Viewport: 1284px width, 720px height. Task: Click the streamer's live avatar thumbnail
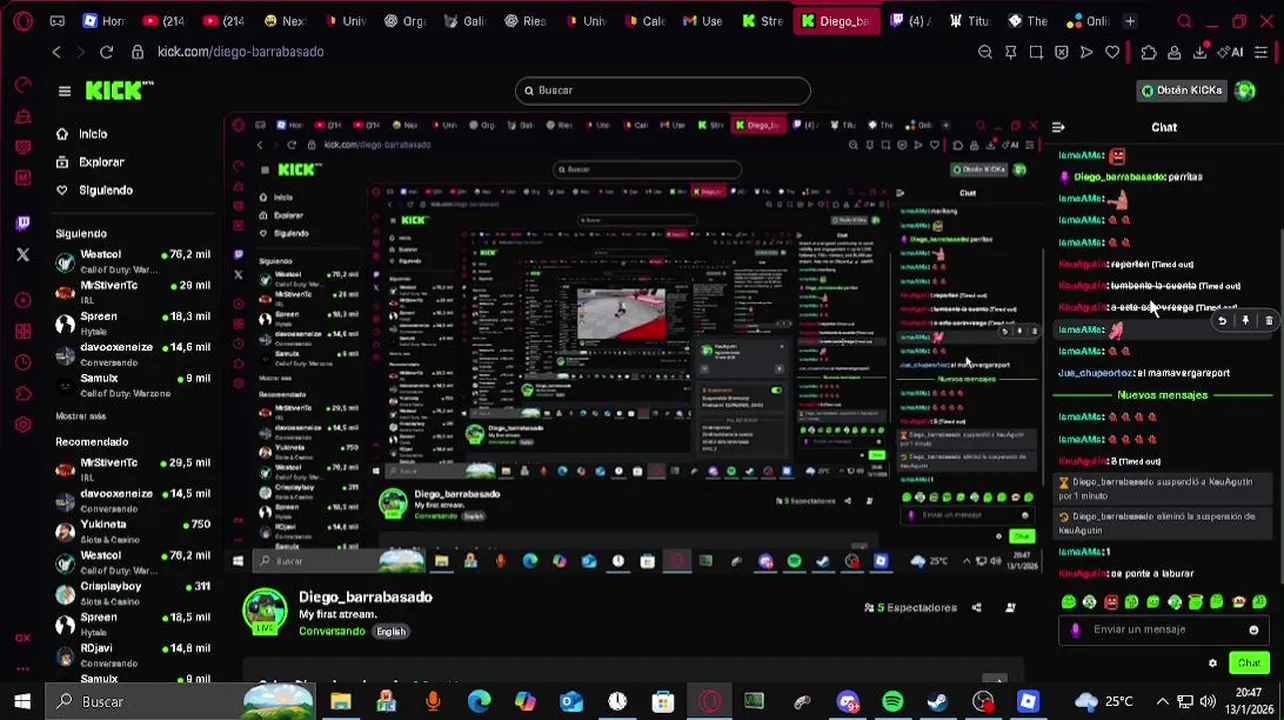pos(265,612)
